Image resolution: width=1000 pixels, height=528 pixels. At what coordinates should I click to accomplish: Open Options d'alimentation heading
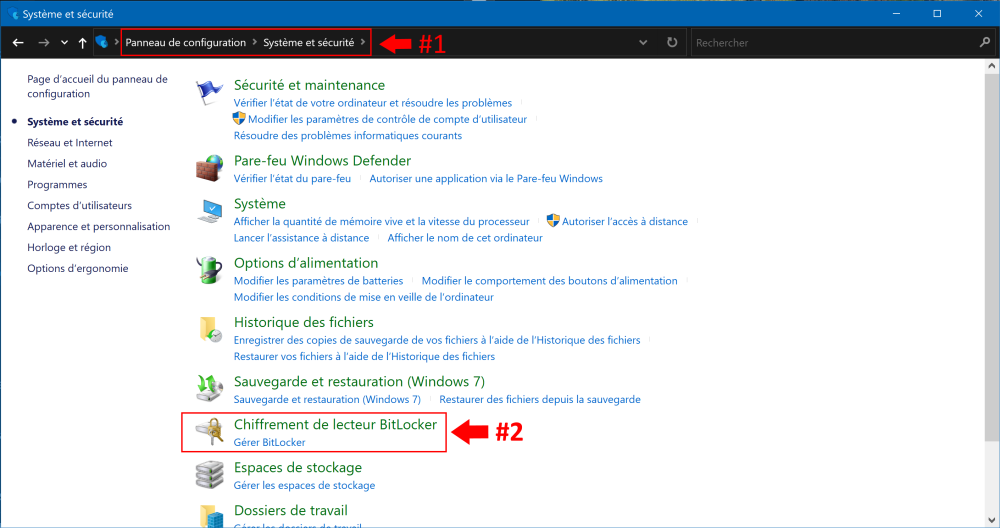(305, 263)
